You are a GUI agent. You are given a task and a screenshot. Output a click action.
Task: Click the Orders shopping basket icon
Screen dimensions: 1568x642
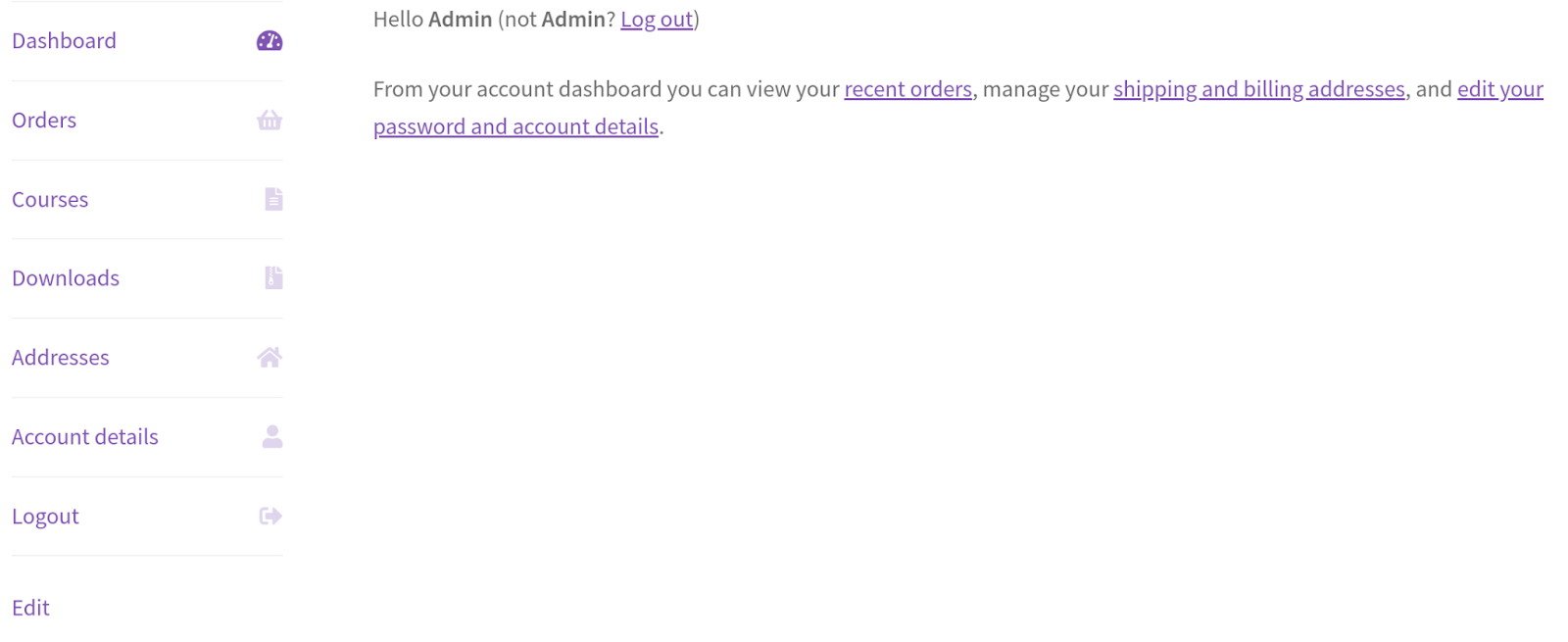(269, 121)
